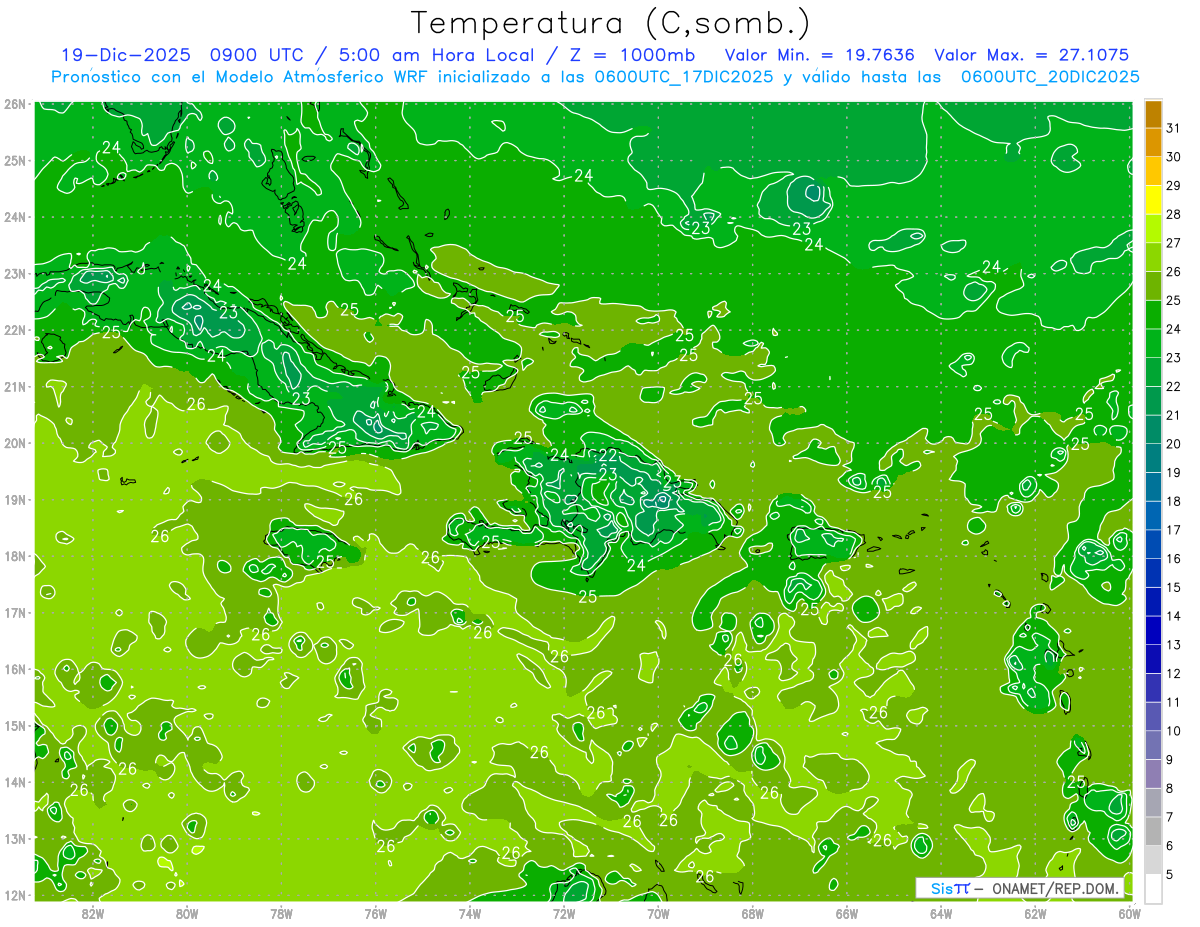
Task: Click the '0600UTC_20DIC2025' valid-until timestamp
Action: (1050, 77)
